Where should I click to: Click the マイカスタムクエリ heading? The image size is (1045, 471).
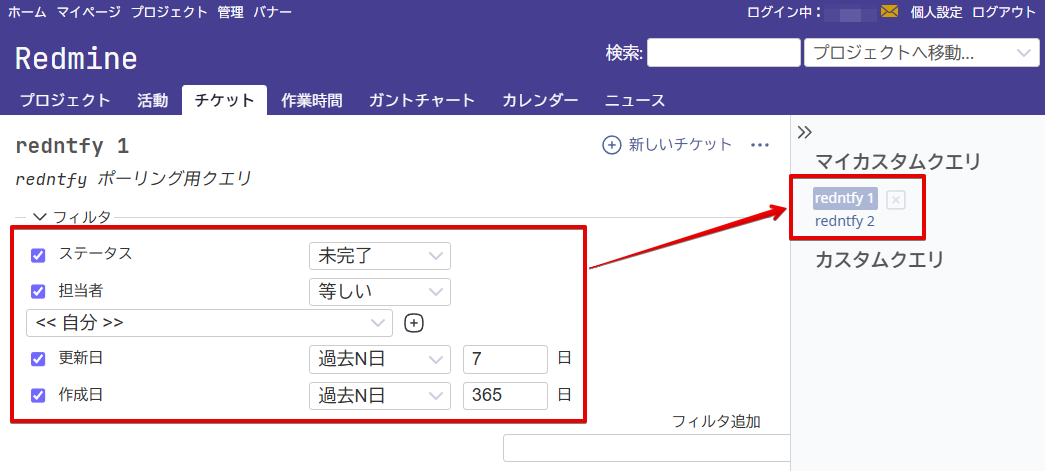coord(898,161)
